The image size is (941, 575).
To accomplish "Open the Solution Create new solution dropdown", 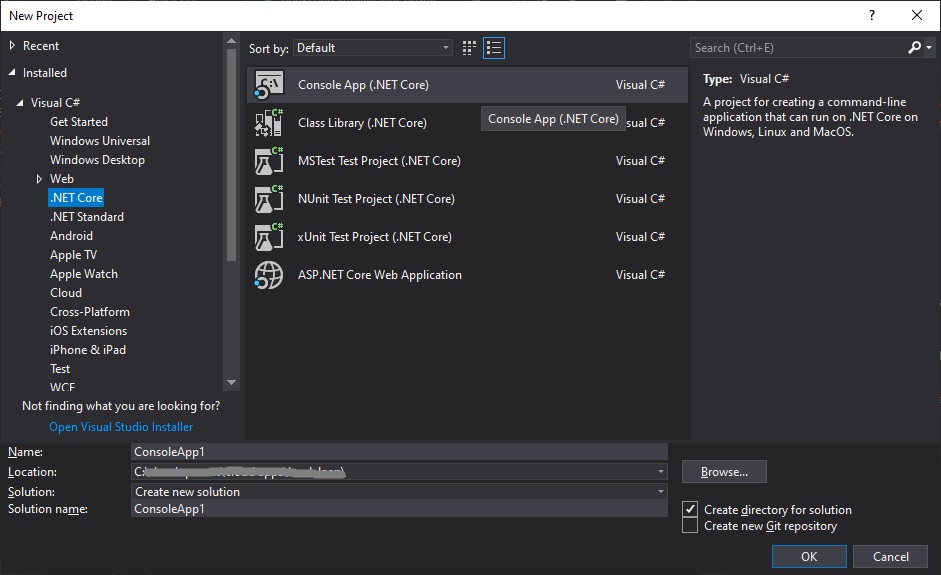I will coord(661,492).
